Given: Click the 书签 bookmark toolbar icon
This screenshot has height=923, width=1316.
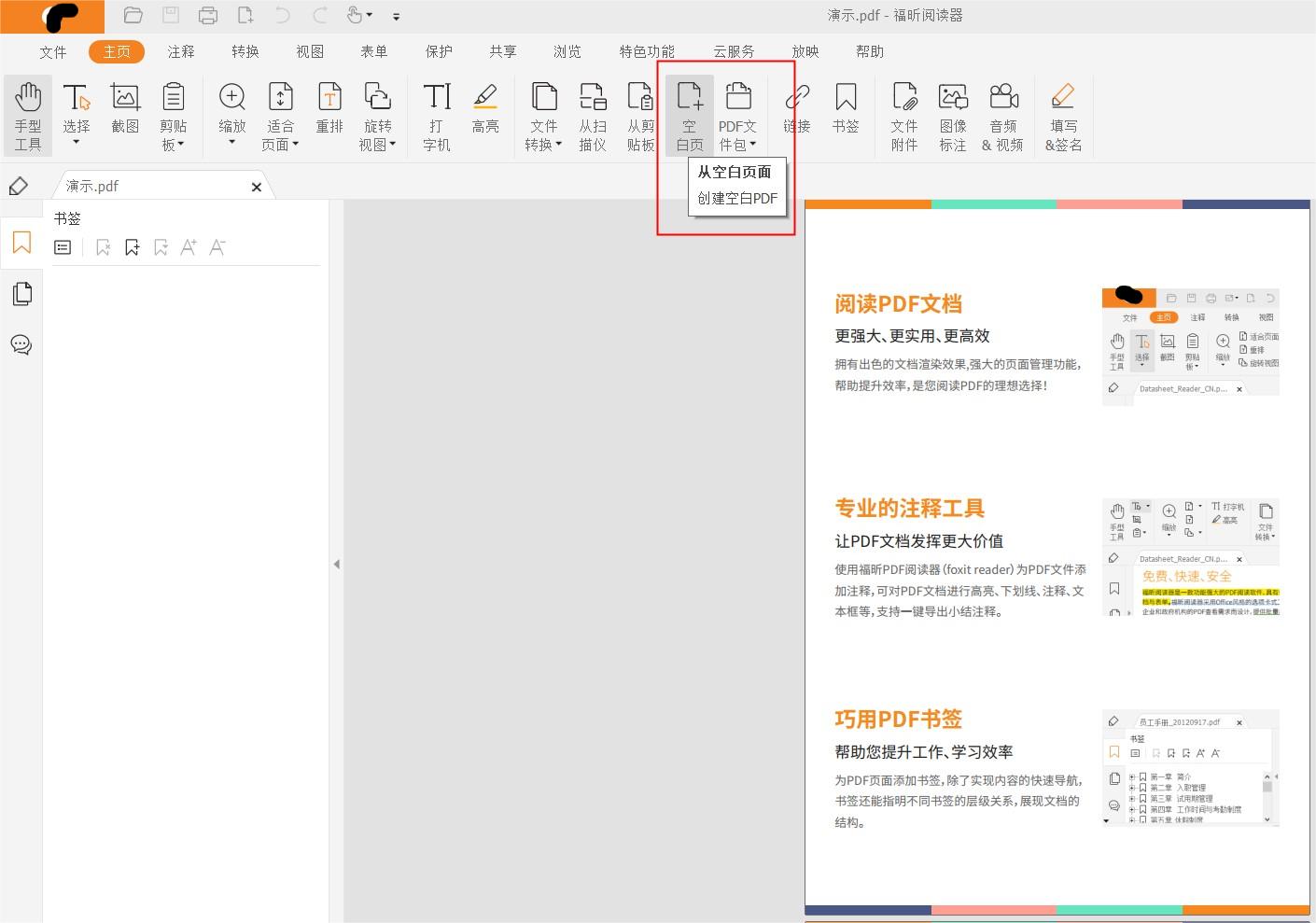Looking at the screenshot, I should [846, 110].
